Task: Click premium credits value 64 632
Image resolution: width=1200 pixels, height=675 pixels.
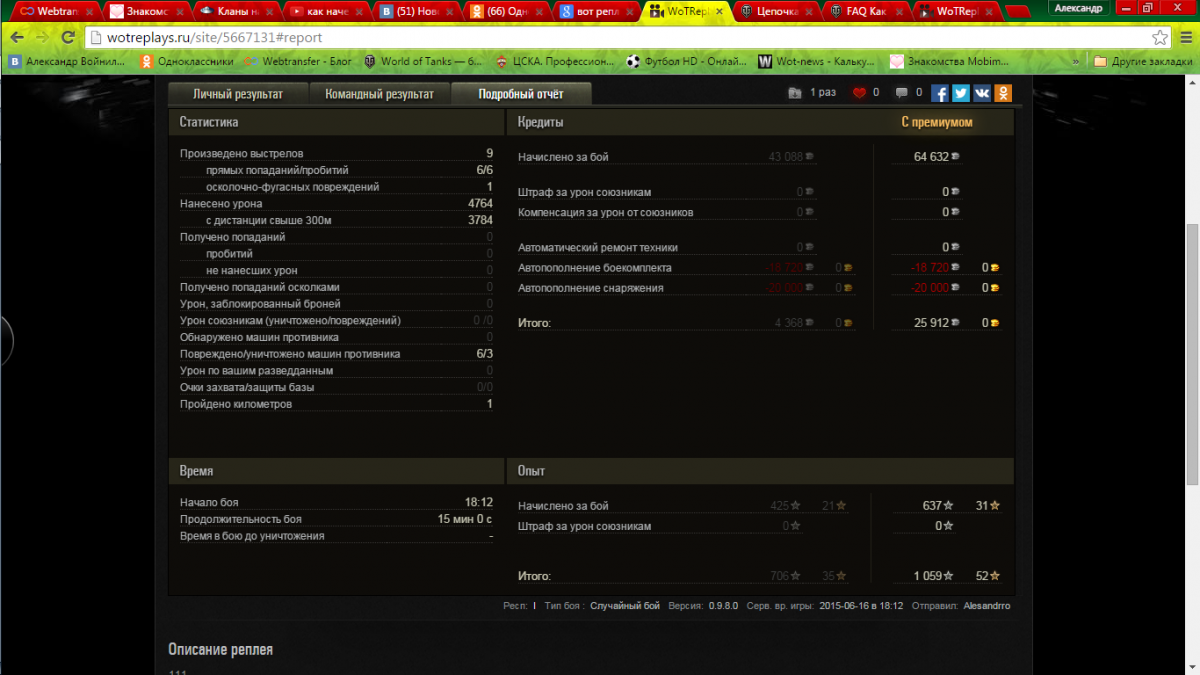Action: 931,157
